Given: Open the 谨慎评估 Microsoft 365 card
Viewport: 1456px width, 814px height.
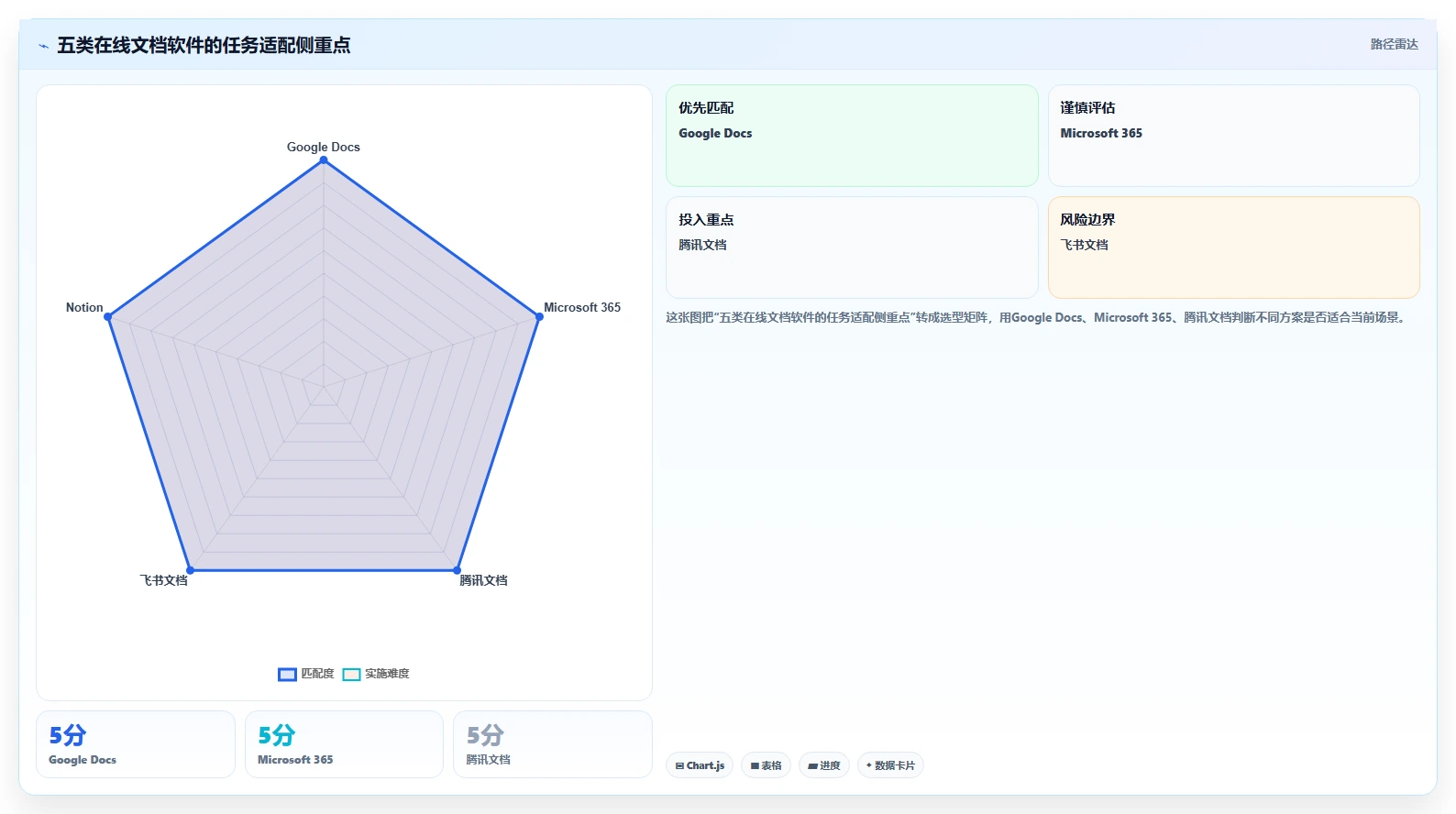Looking at the screenshot, I should (1234, 136).
